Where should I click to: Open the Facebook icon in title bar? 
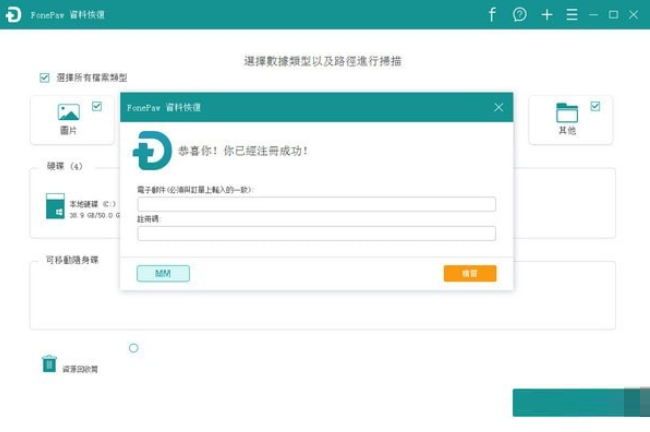click(x=492, y=15)
